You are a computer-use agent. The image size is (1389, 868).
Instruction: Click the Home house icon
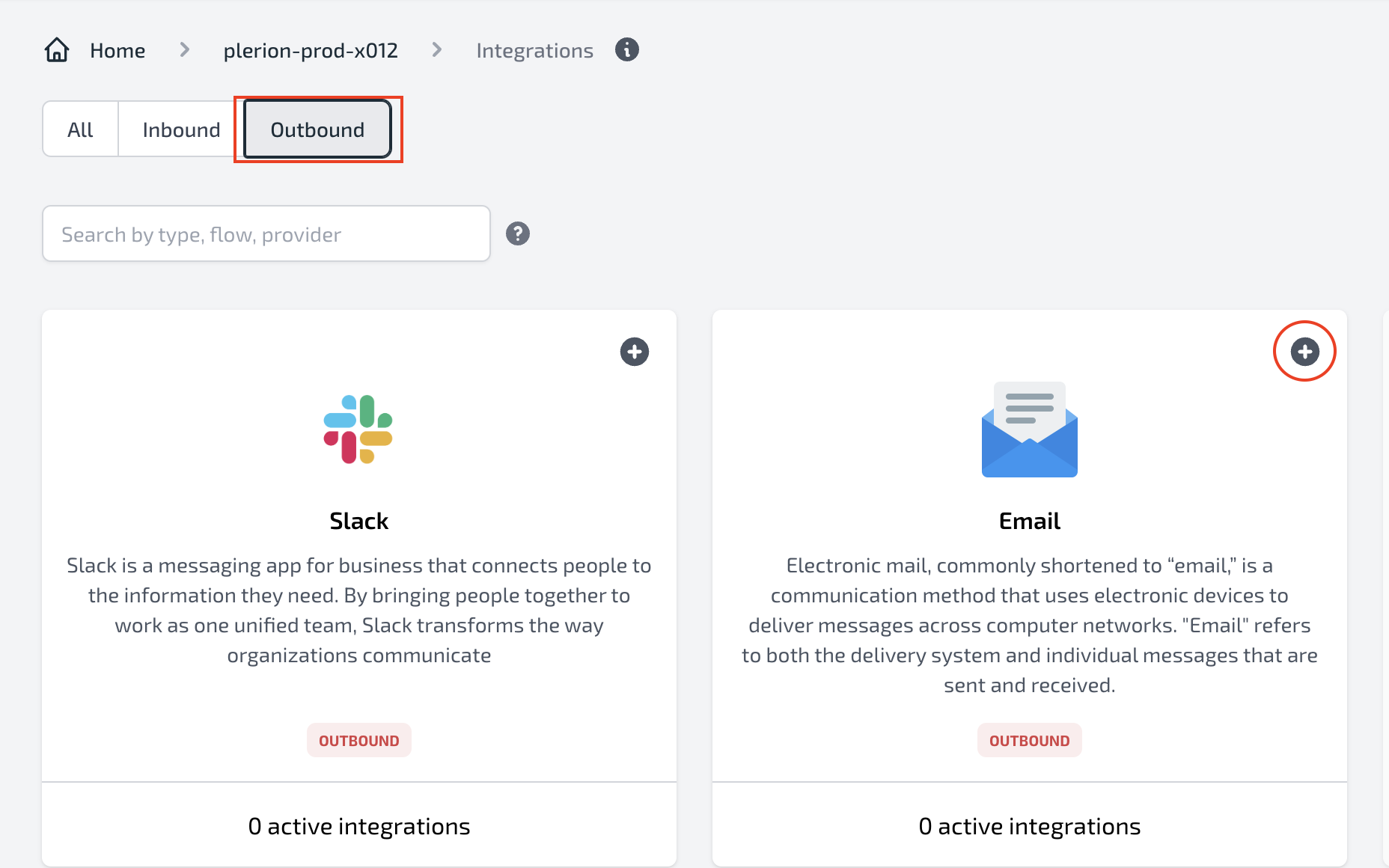pyautogui.click(x=57, y=50)
